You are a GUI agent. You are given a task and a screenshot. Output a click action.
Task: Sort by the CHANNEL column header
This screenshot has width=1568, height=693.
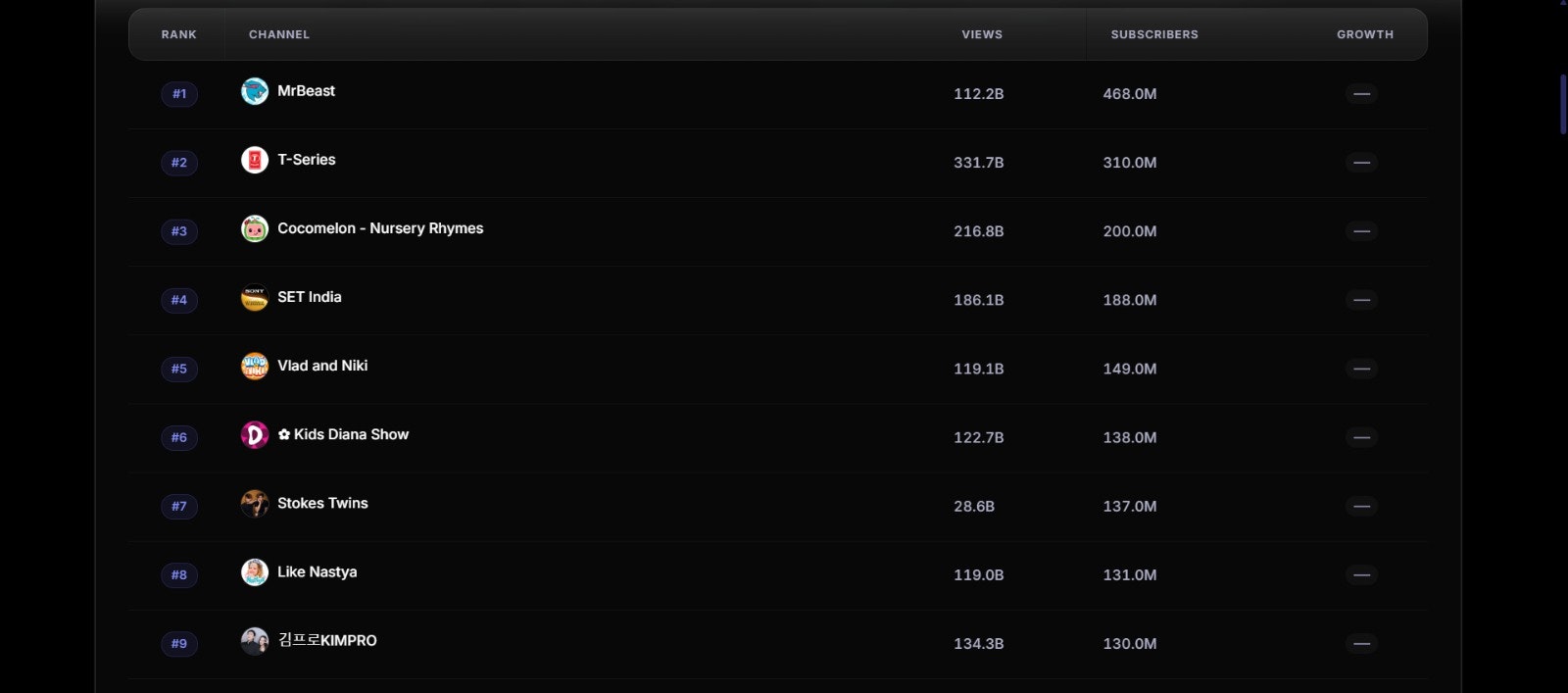pos(279,34)
